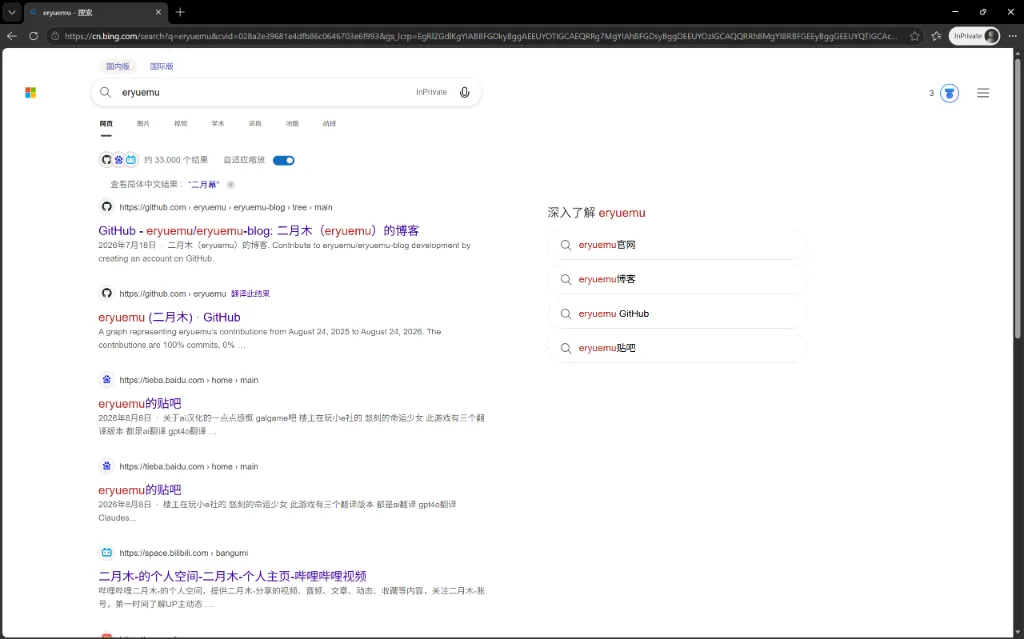Search related query eryuemu GitHub
1024x639 pixels.
pyautogui.click(x=677, y=314)
